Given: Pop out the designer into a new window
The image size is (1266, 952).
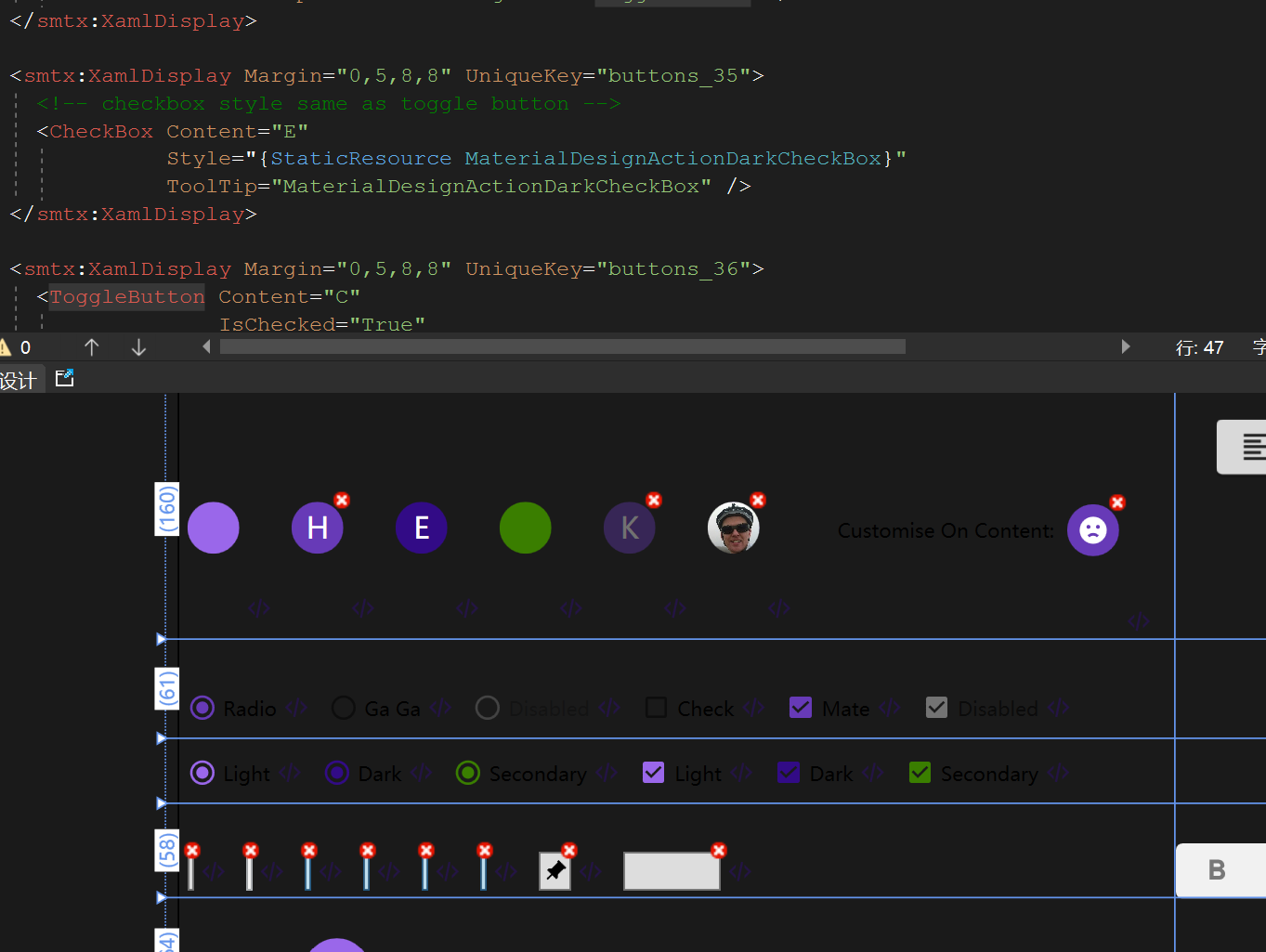Looking at the screenshot, I should 64,377.
